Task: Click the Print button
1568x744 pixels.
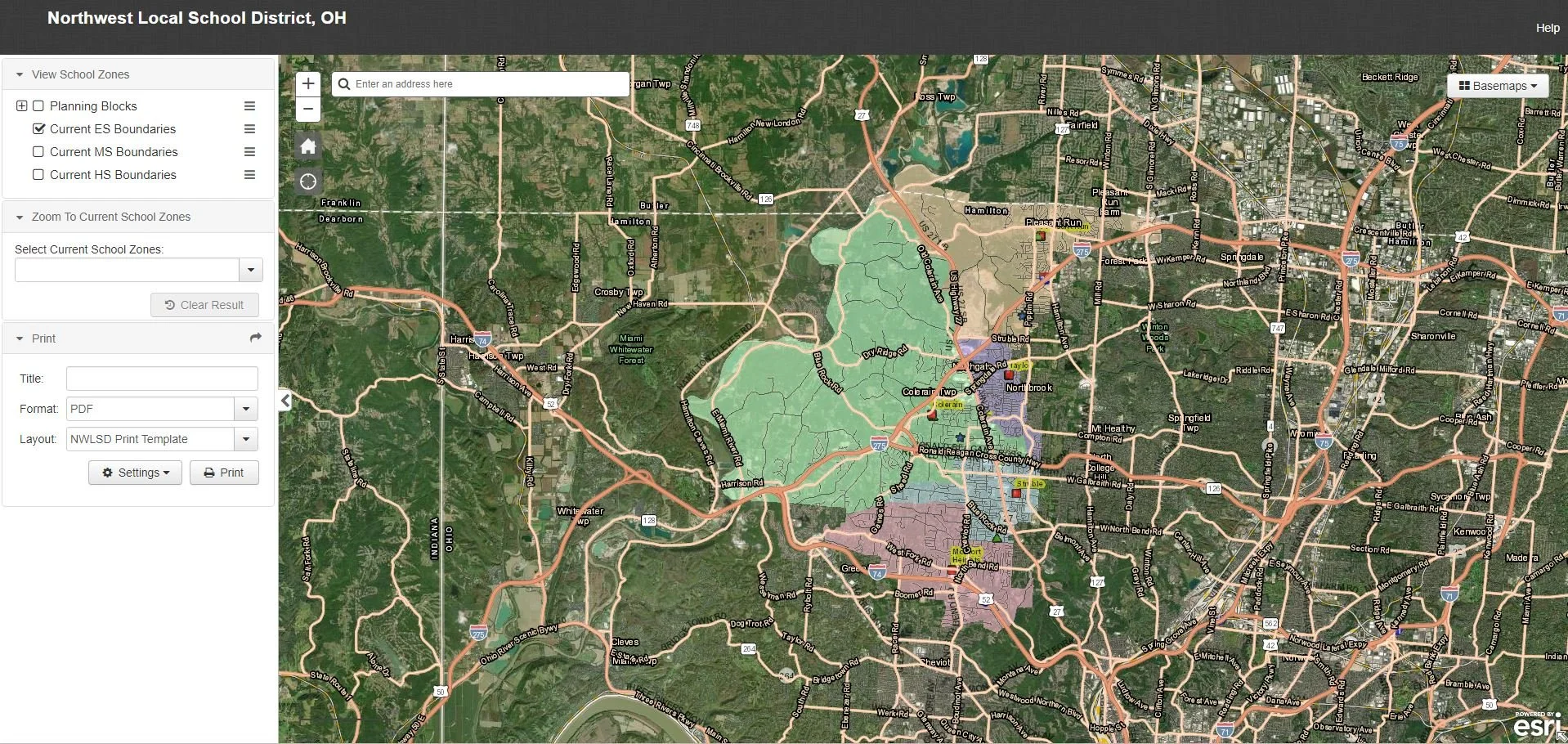Action: (x=224, y=473)
